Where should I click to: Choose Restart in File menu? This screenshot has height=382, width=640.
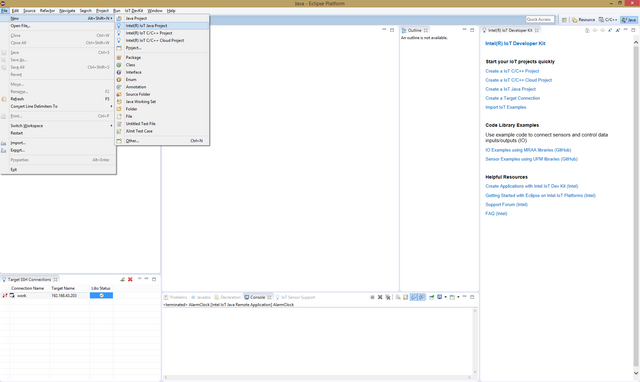click(x=58, y=133)
